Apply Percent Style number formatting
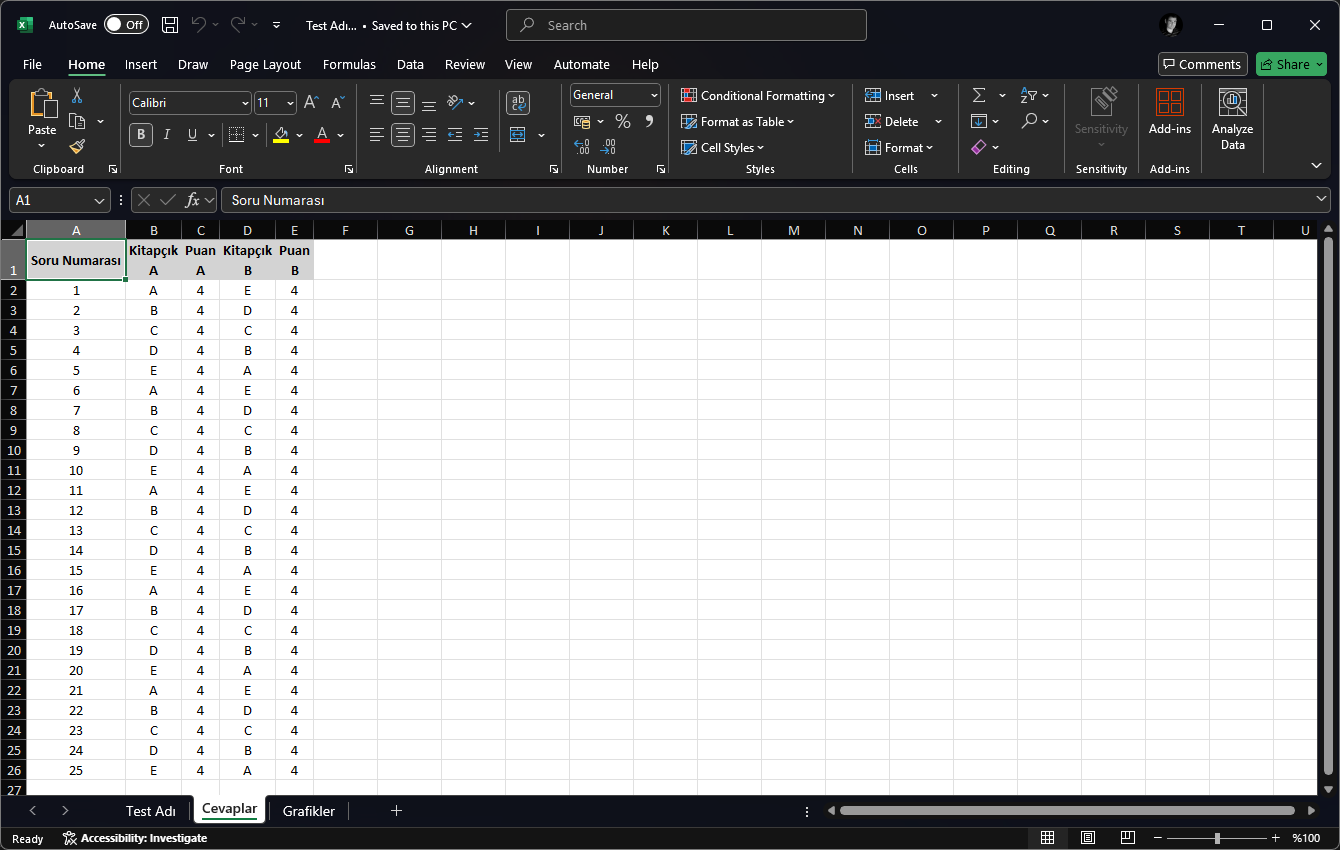1340x850 pixels. pyautogui.click(x=620, y=121)
